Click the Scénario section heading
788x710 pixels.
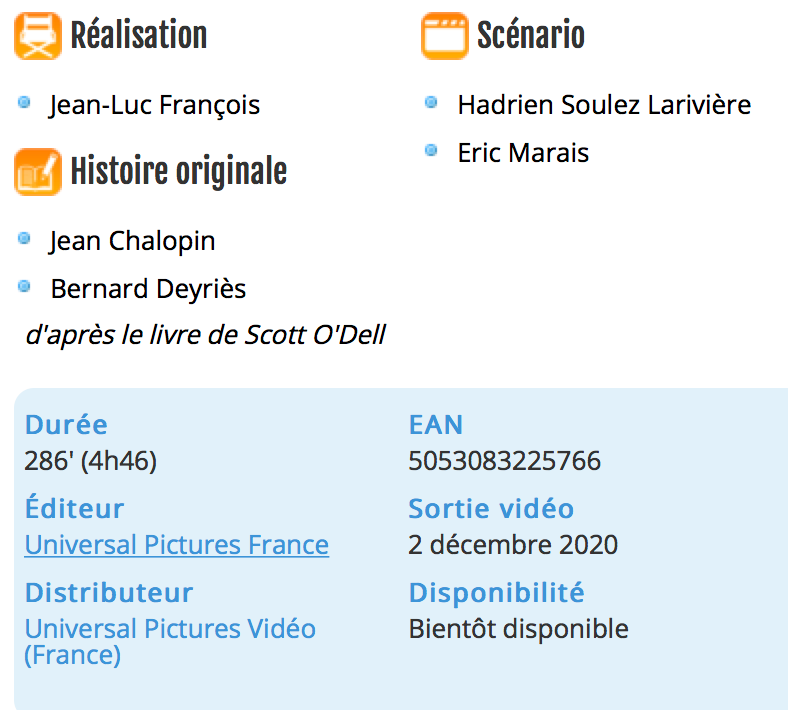click(530, 36)
